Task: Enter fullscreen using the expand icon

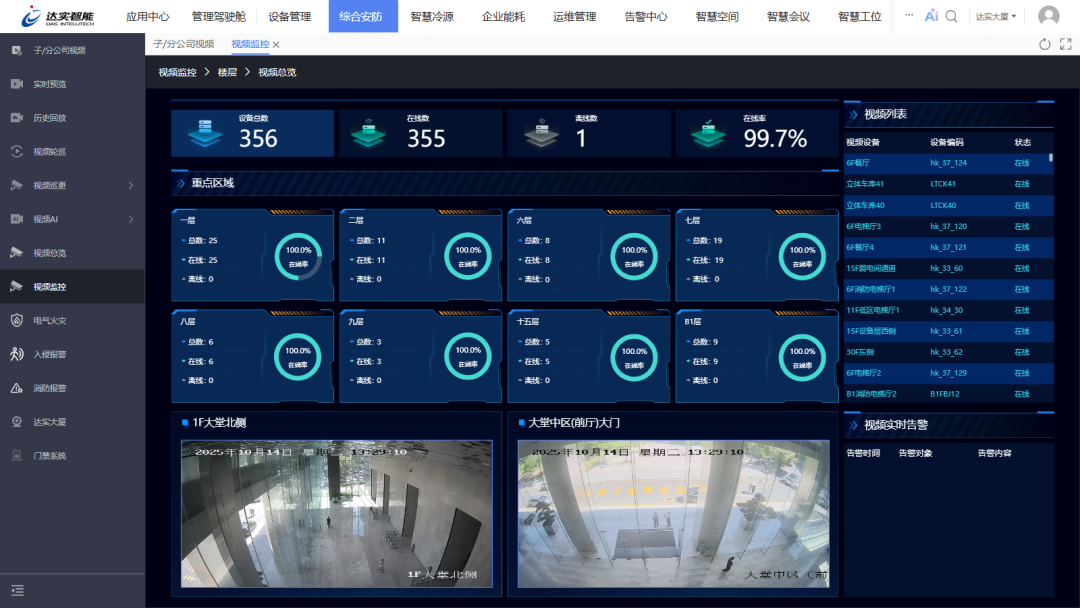Action: (1063, 44)
